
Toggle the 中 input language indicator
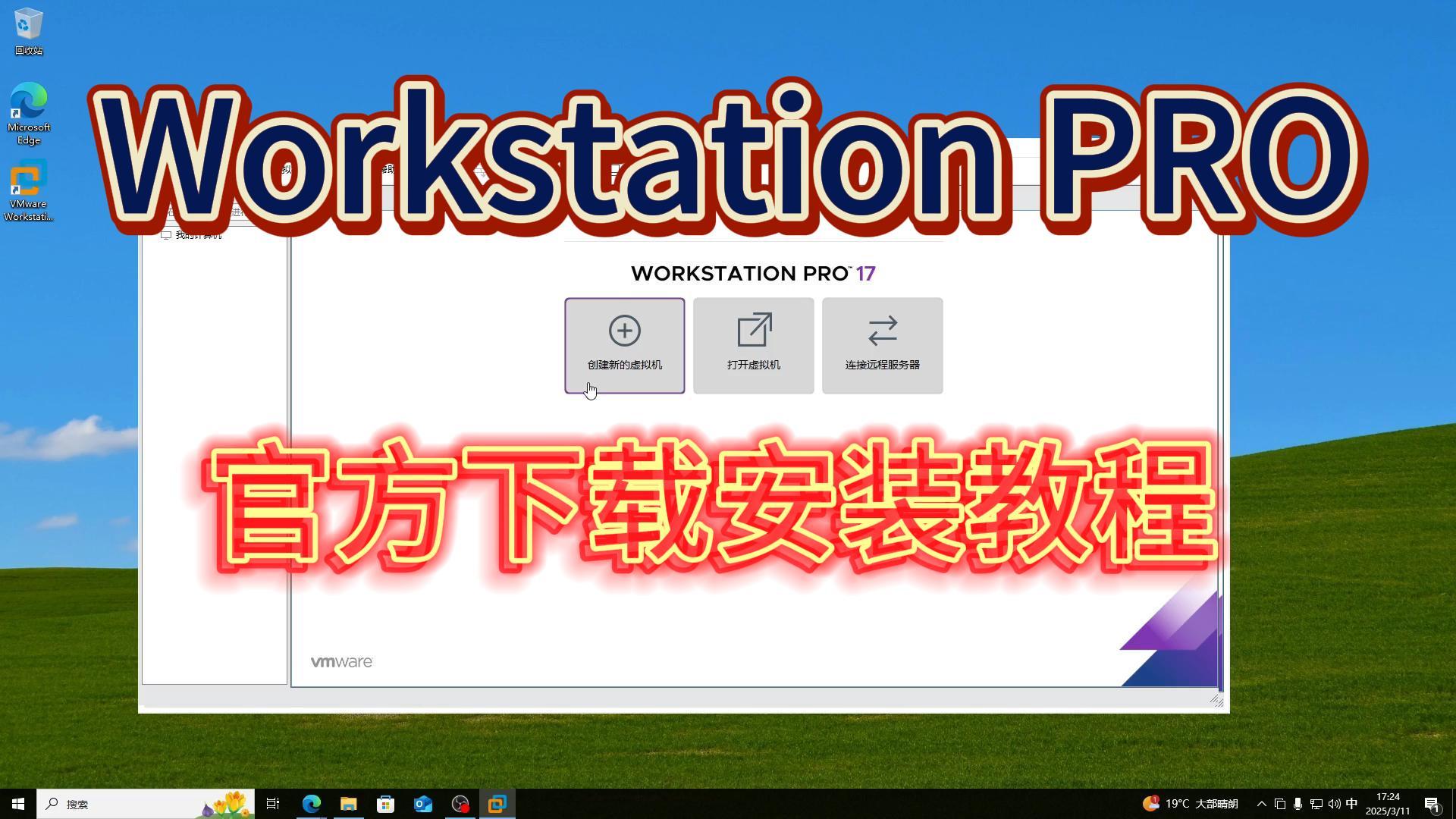coord(1351,804)
